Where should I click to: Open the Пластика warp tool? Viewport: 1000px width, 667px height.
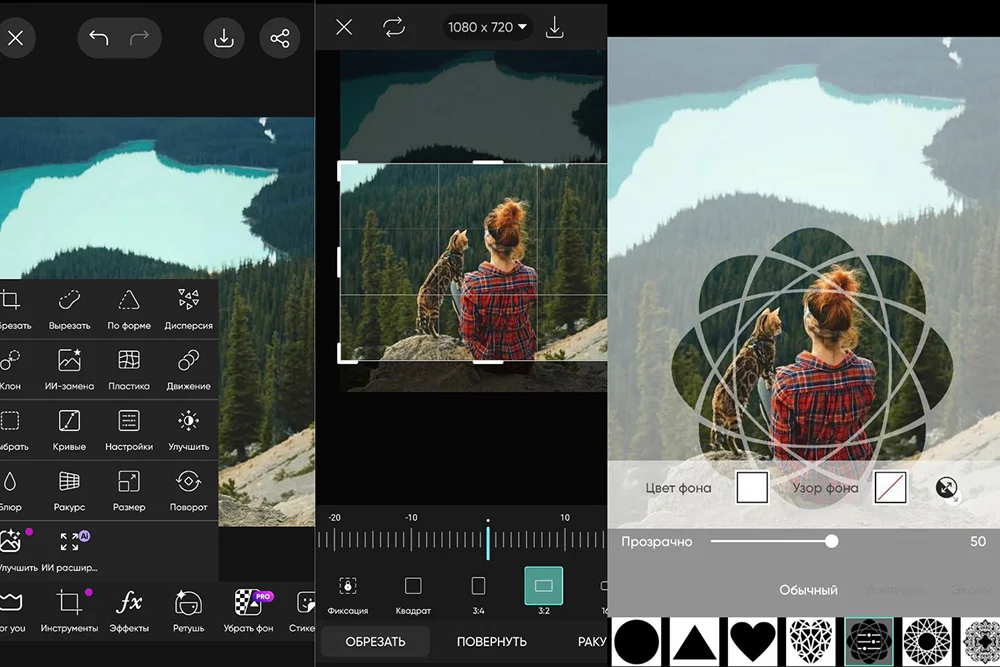[129, 367]
